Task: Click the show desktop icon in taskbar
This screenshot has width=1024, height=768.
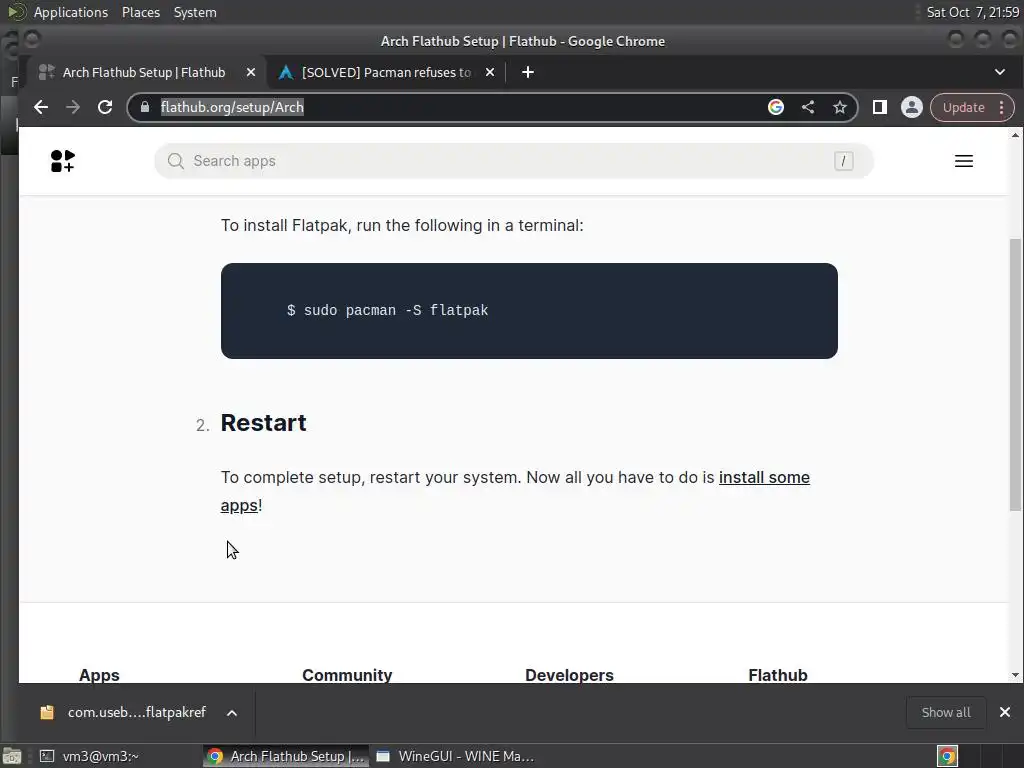Action: click(12, 756)
